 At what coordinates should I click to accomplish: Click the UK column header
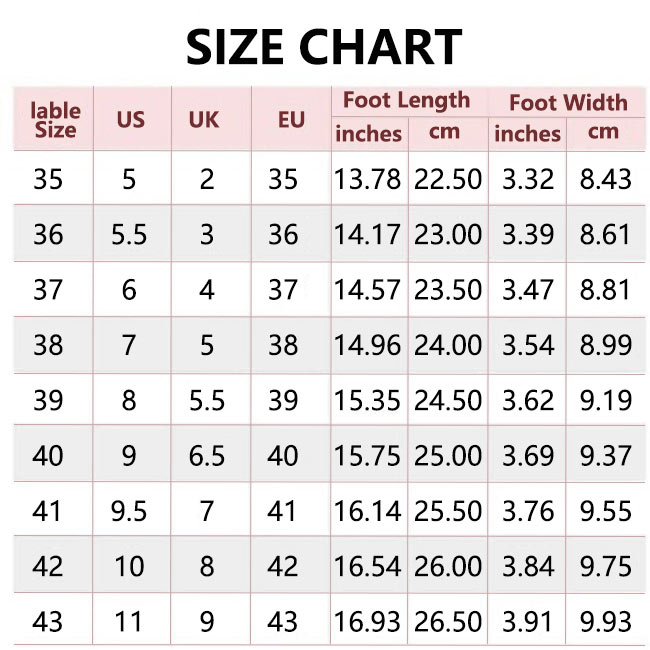point(204,120)
